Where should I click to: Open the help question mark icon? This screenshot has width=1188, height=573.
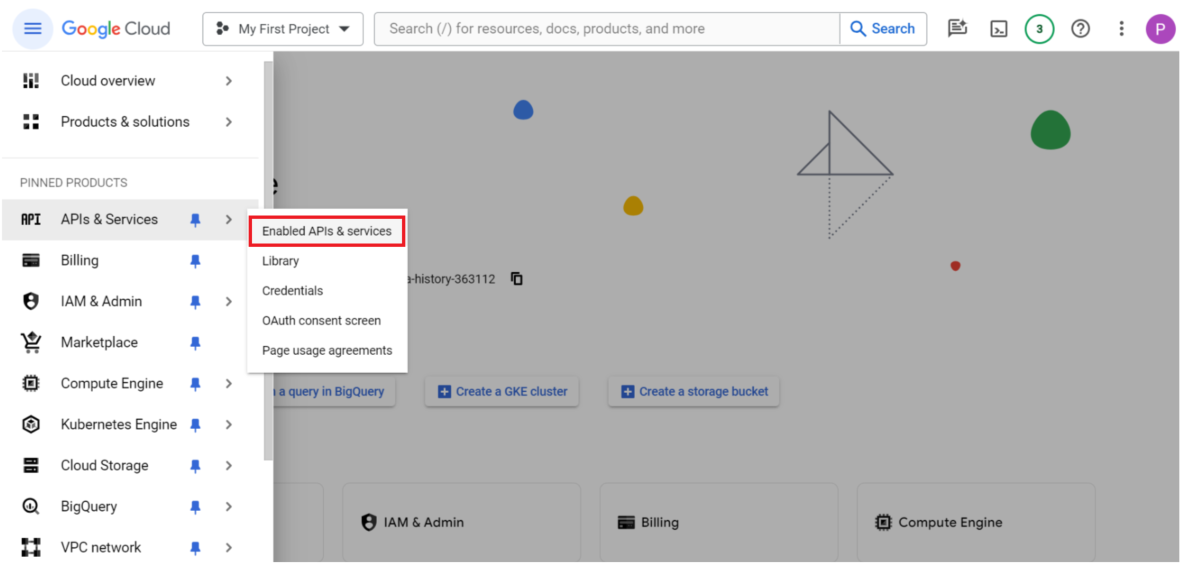(x=1080, y=29)
